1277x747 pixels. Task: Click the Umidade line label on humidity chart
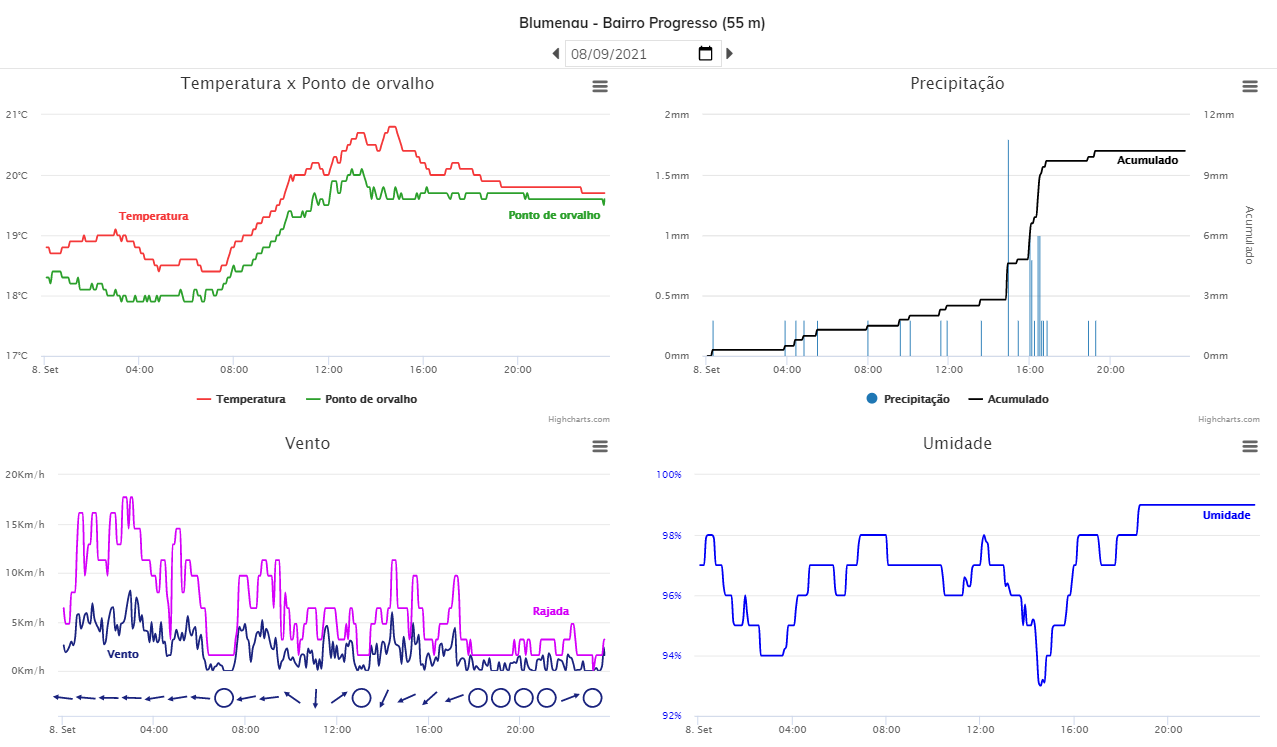coord(1226,515)
